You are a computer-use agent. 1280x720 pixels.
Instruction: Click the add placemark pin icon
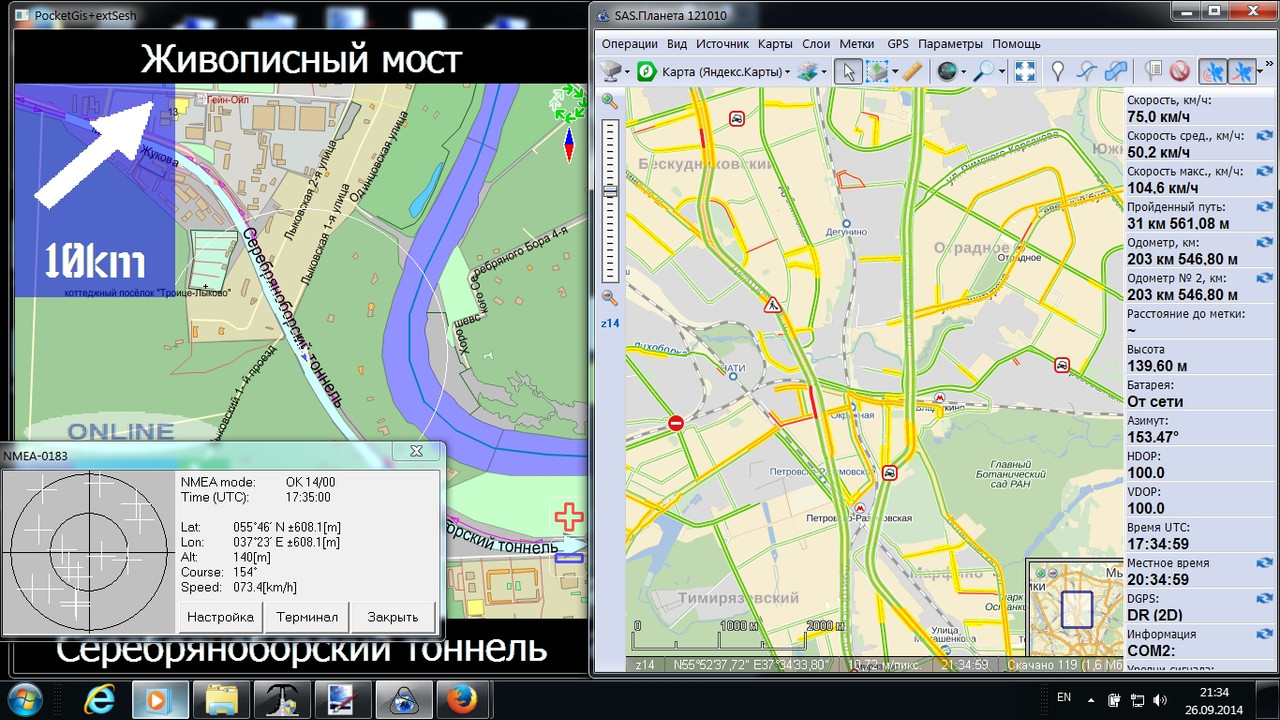tap(1058, 72)
